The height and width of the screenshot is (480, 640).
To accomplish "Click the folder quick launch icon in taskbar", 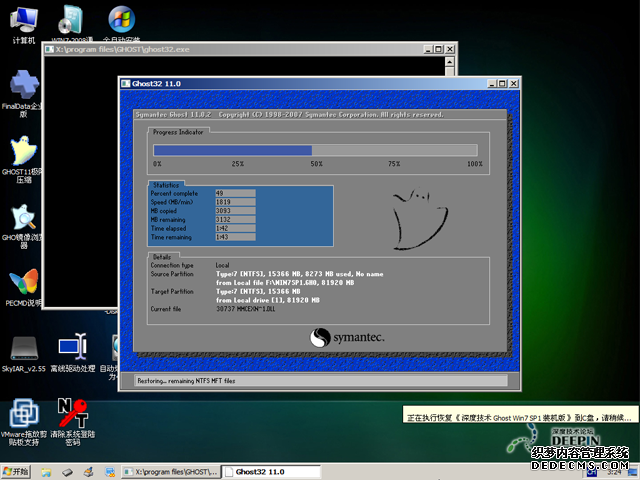I will (x=46, y=472).
